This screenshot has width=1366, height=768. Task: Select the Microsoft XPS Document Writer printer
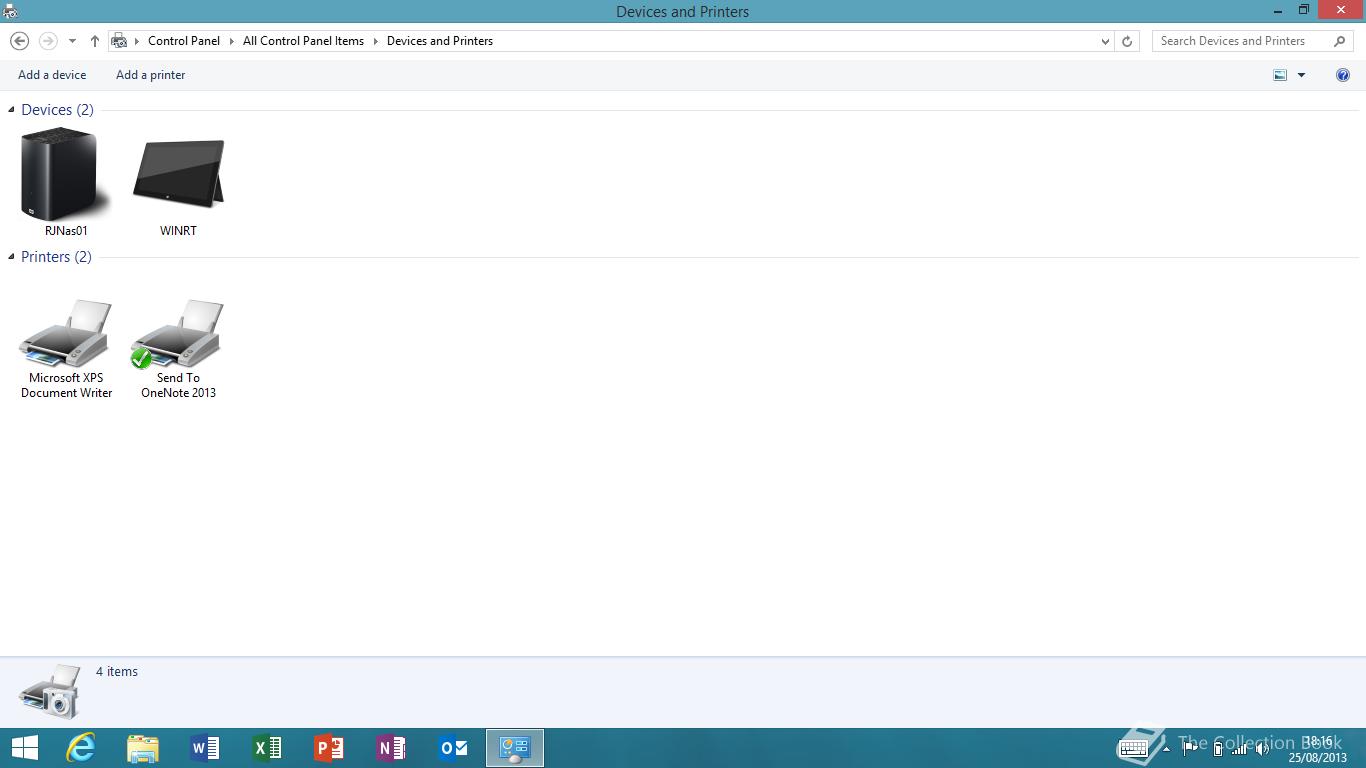66,348
